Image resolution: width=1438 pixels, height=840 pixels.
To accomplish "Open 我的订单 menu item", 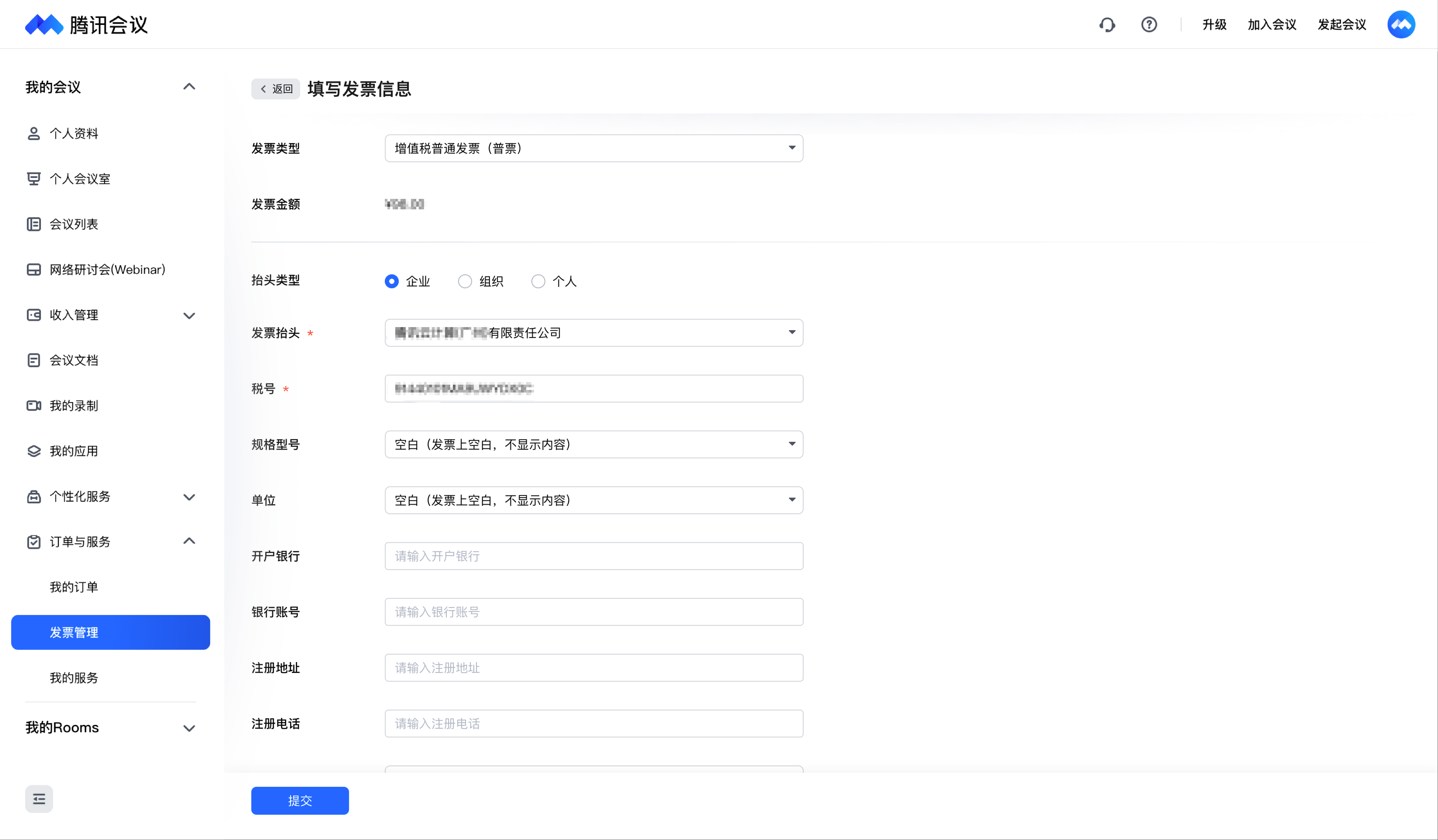I will [x=74, y=587].
